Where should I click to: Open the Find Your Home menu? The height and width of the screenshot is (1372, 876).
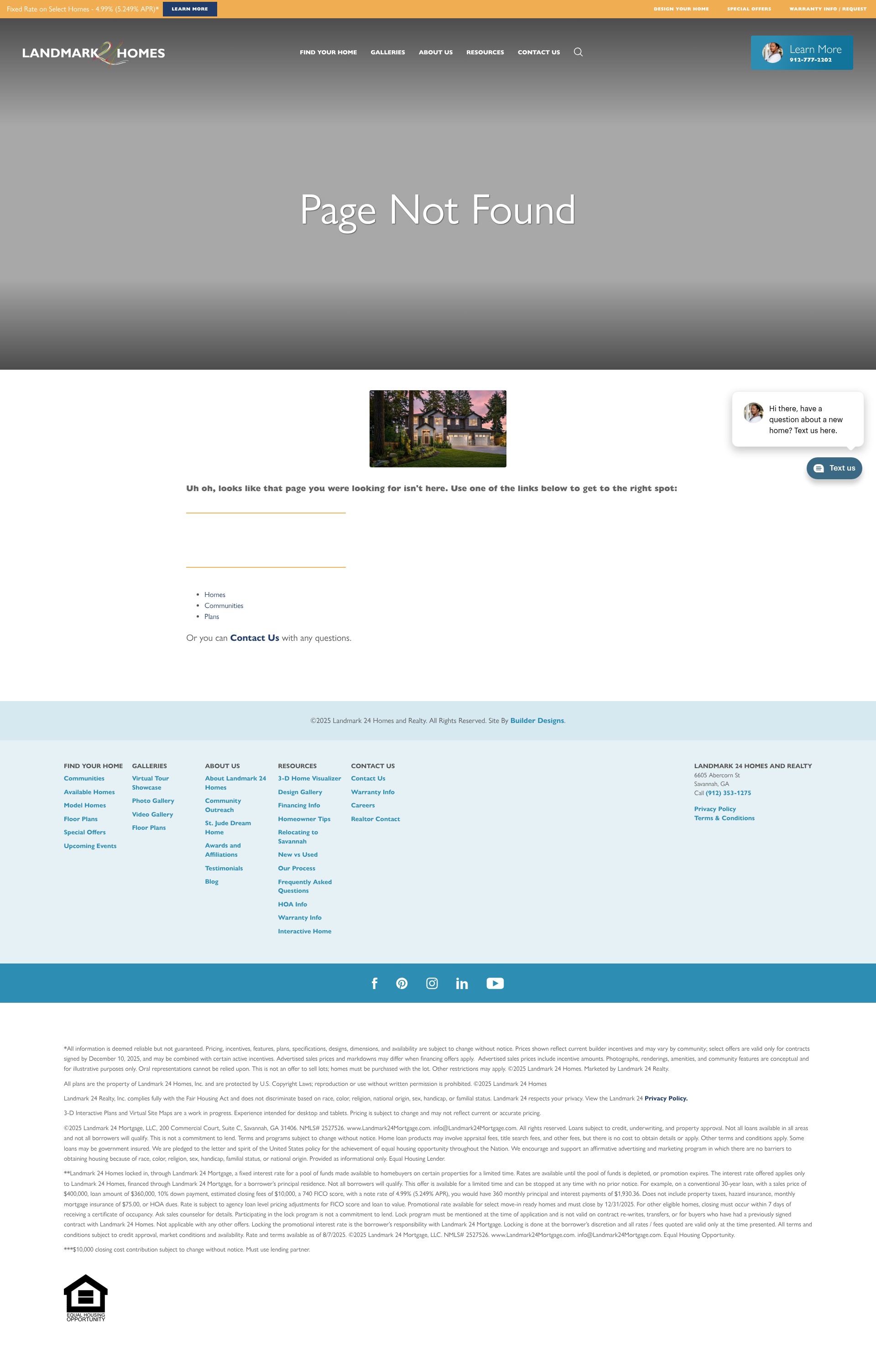click(328, 52)
